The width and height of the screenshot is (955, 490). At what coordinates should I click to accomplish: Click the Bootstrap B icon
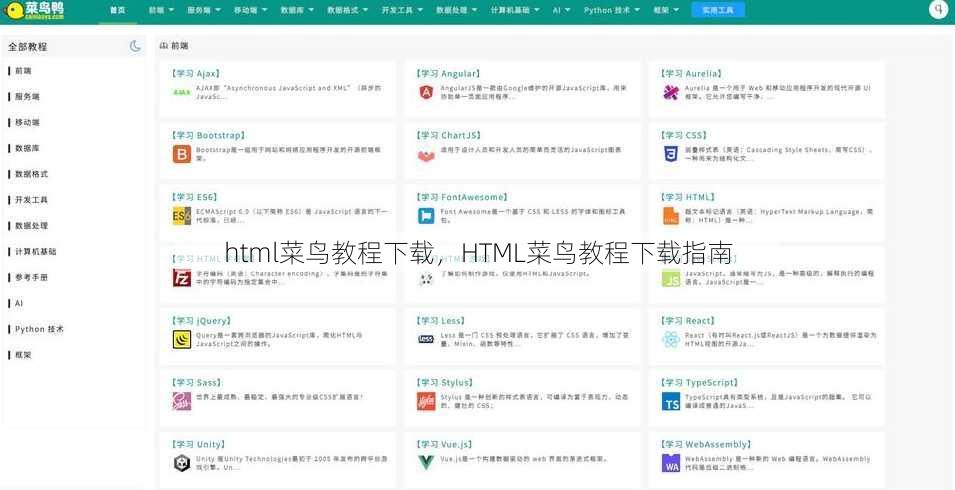(181, 155)
